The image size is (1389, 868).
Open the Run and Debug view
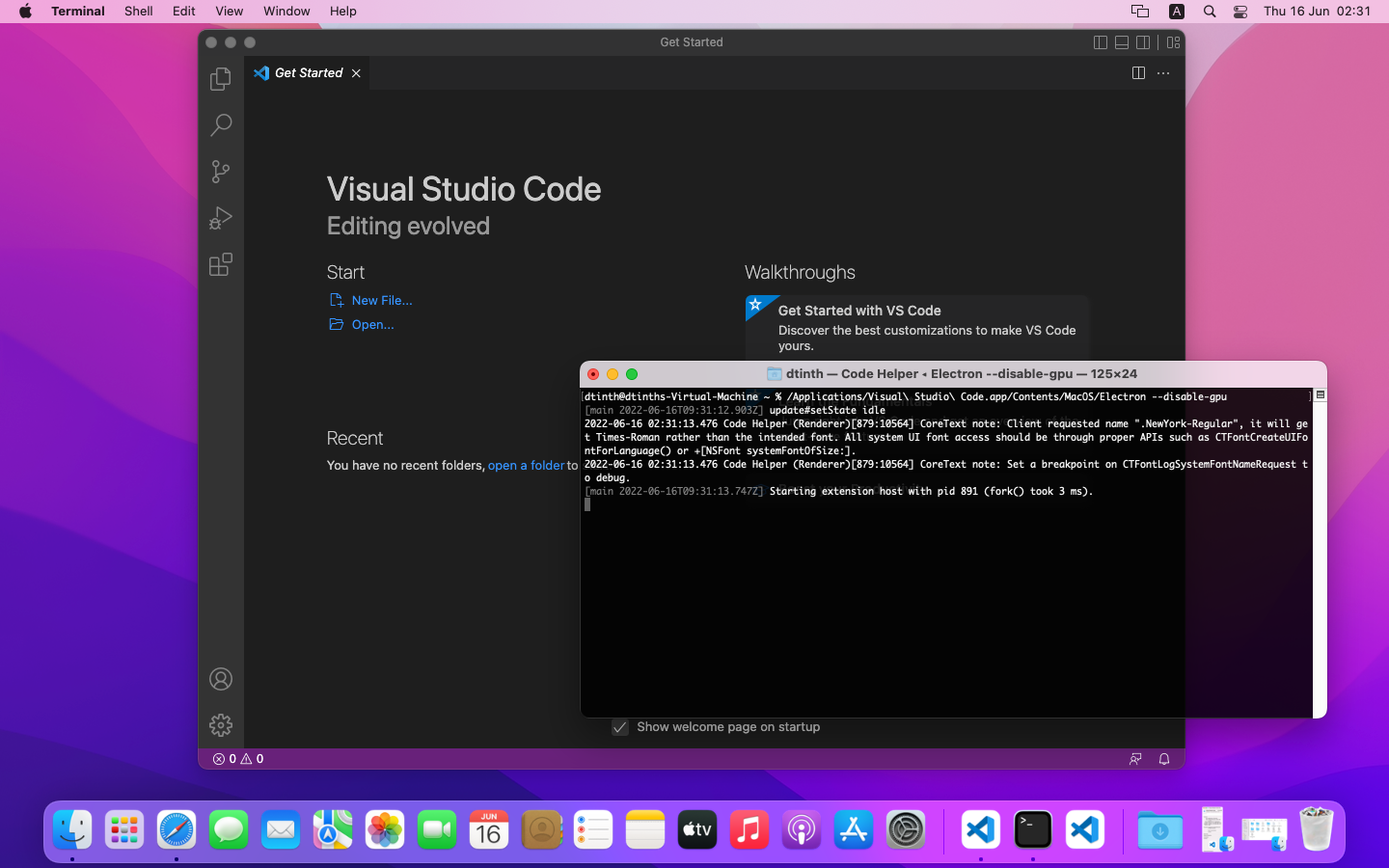pyautogui.click(x=220, y=218)
